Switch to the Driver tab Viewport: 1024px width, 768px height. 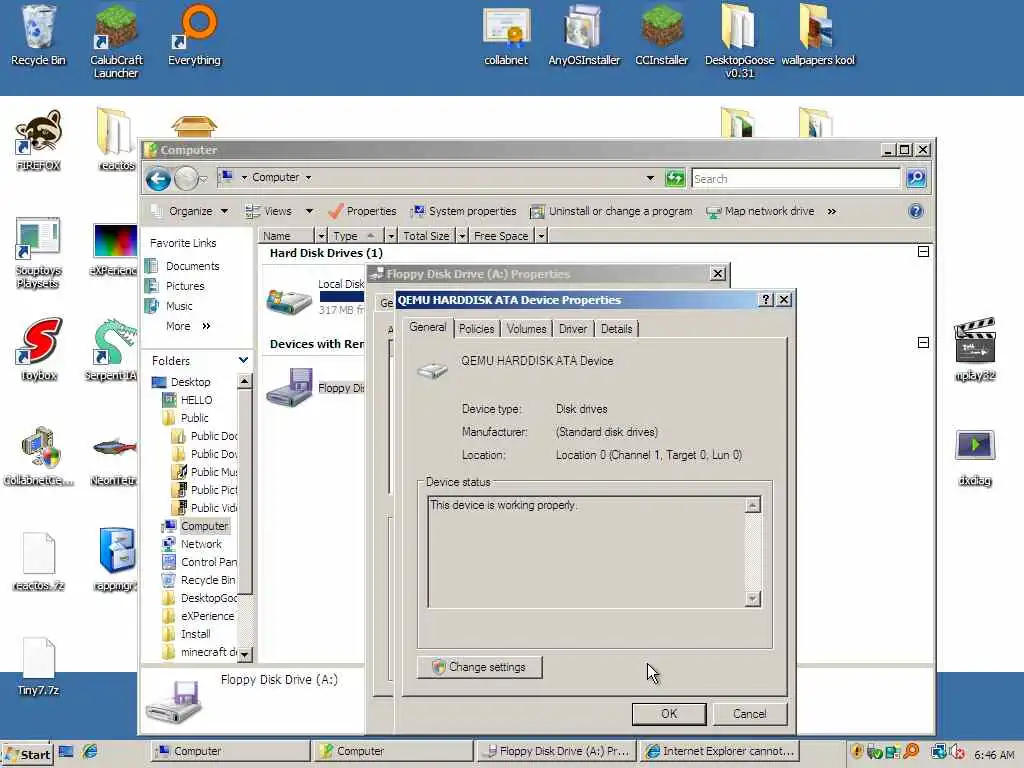[x=573, y=329]
